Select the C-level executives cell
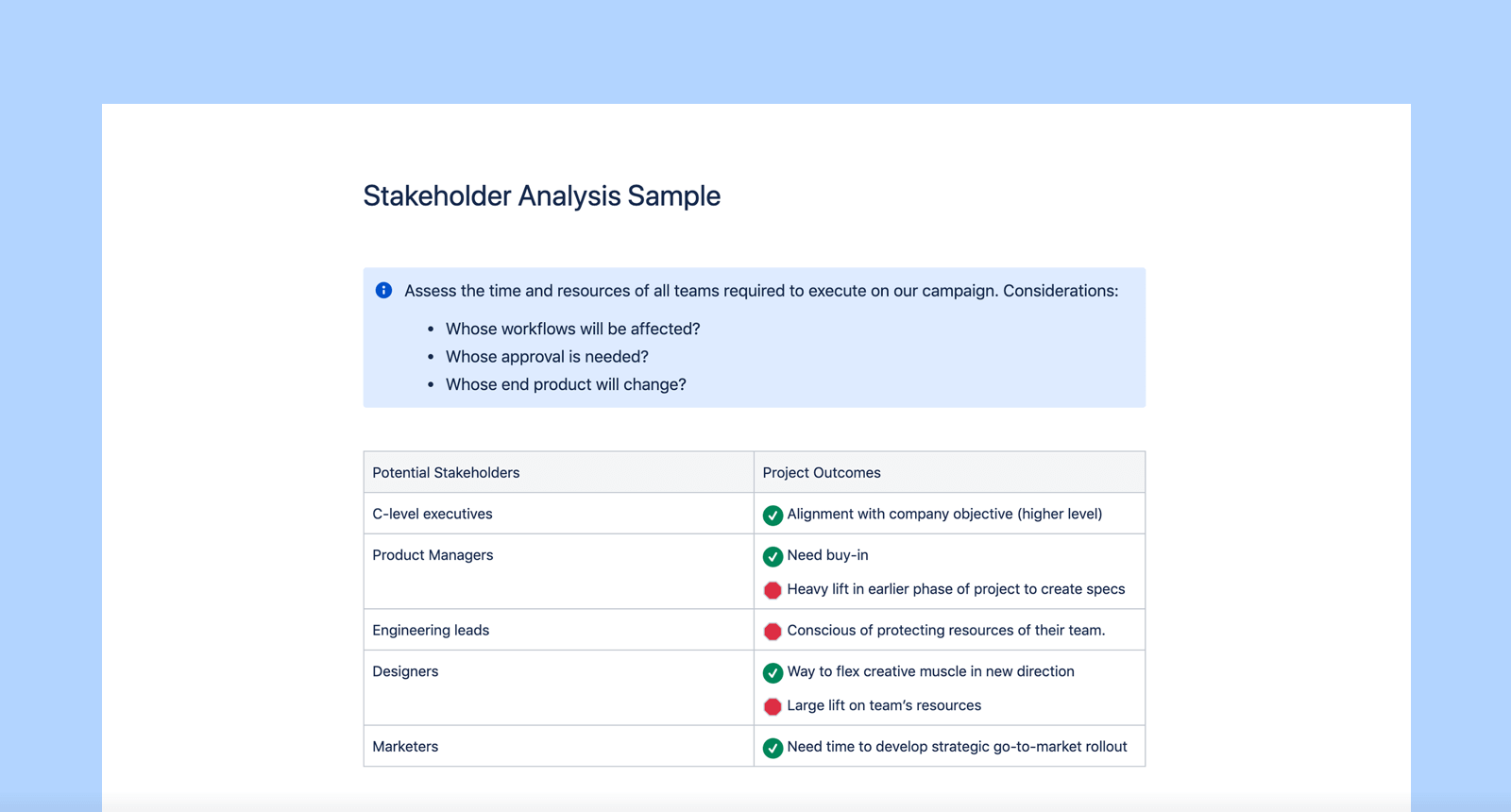The image size is (1511, 812). [433, 514]
